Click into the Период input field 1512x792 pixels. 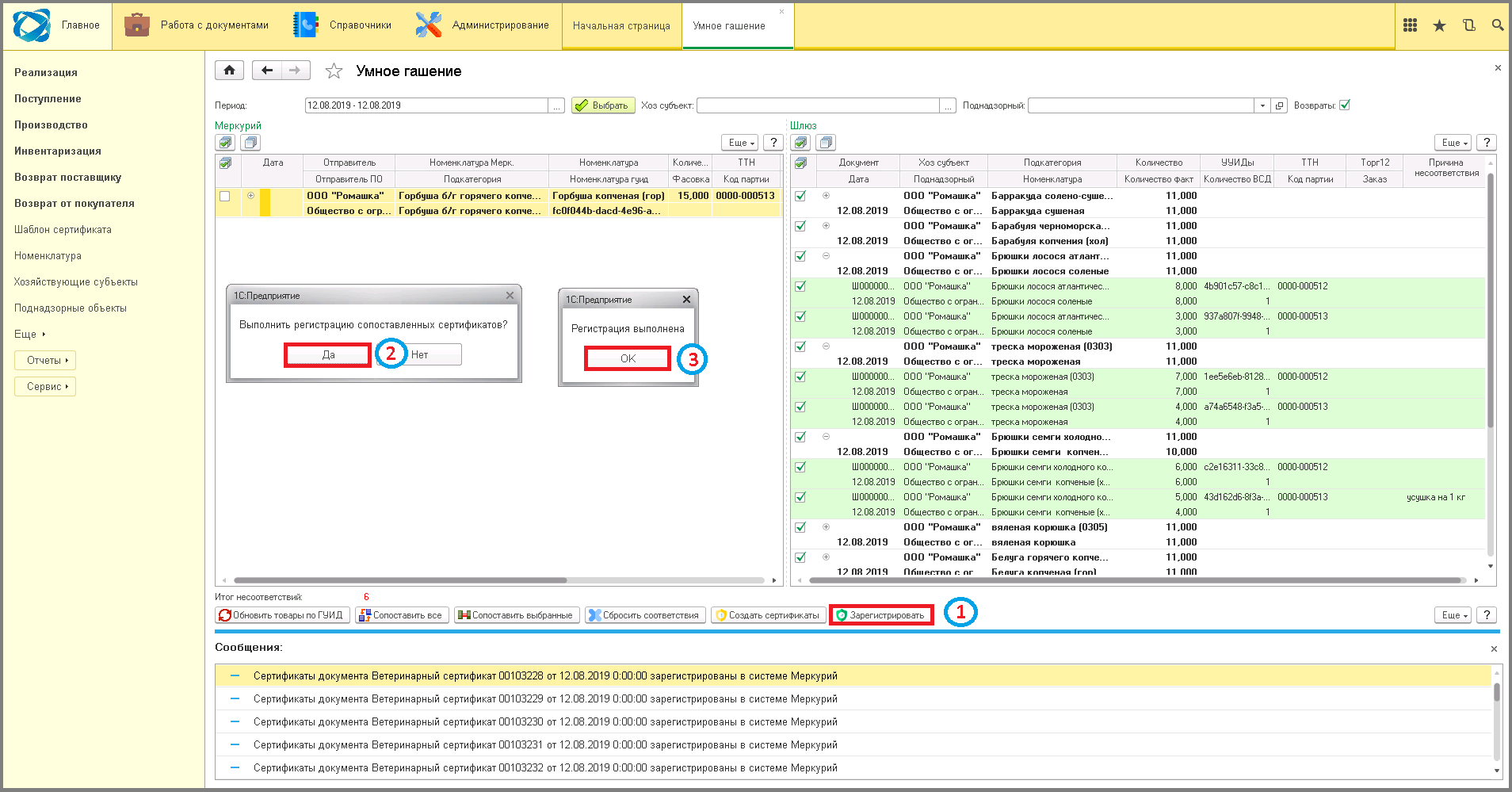426,105
